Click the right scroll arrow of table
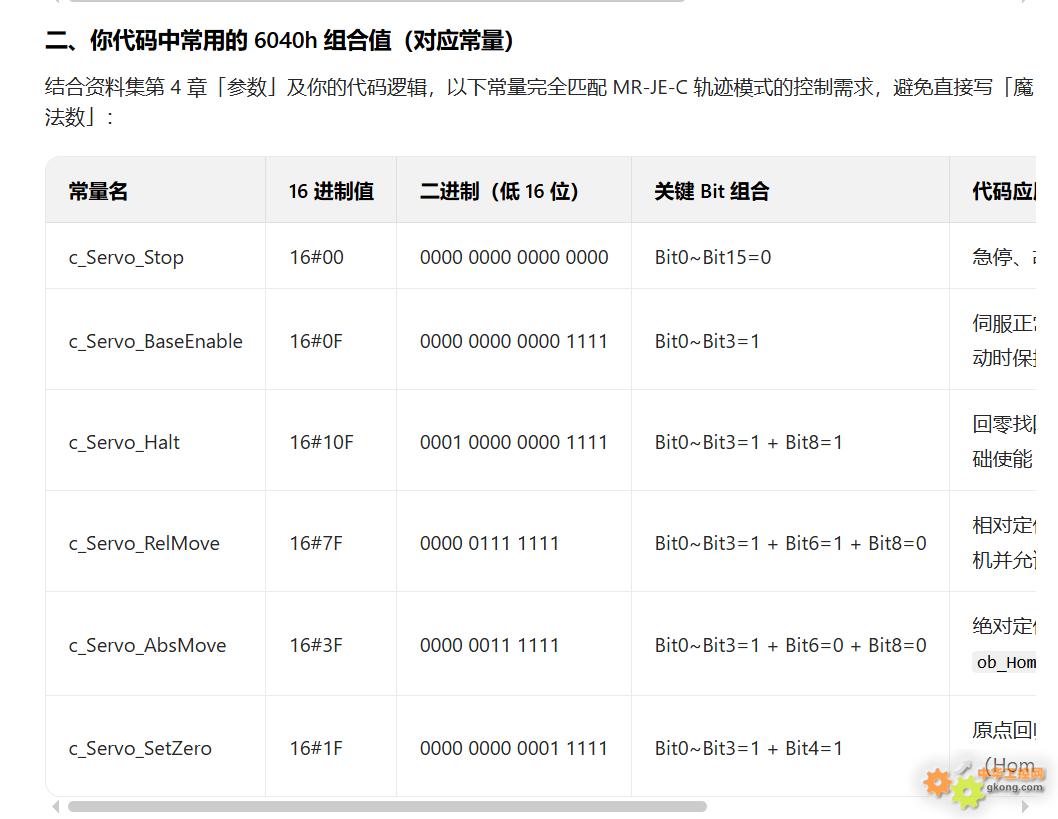1058x819 pixels. point(1025,806)
